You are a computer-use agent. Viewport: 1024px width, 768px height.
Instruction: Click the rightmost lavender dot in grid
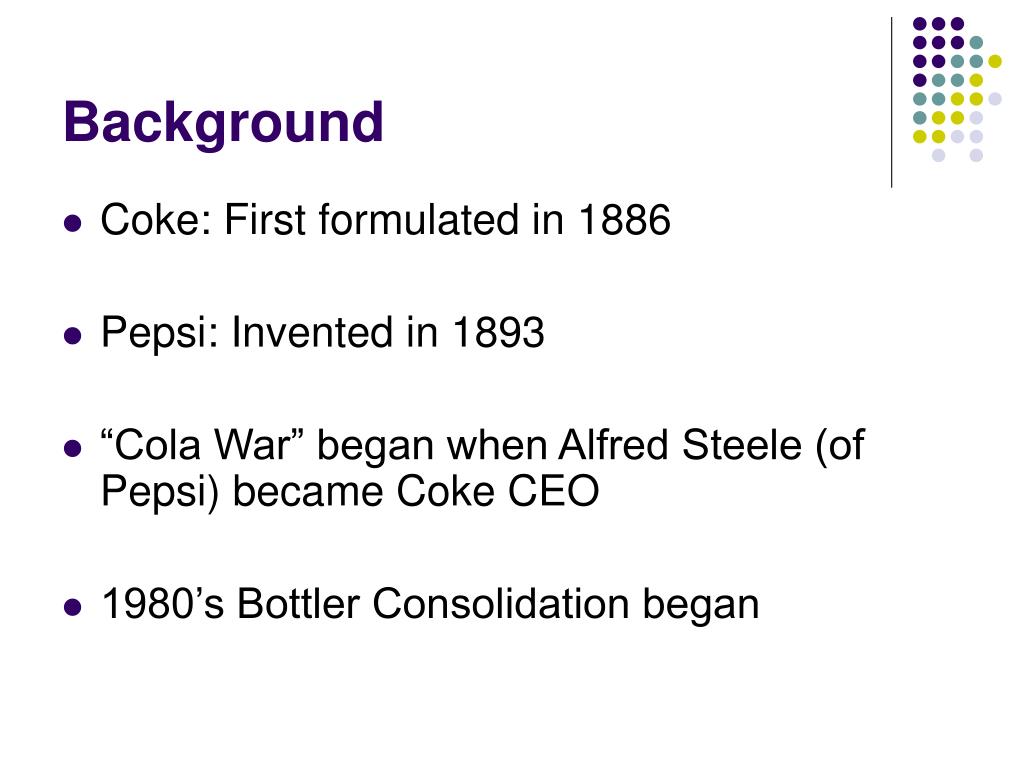coord(995,99)
